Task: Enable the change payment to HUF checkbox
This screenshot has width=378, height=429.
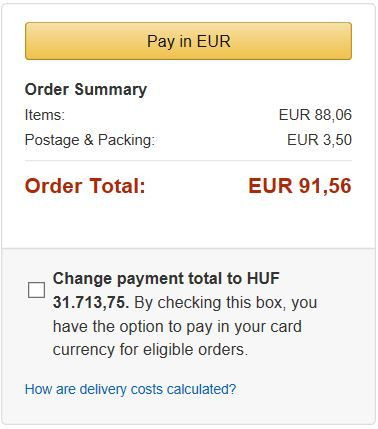Action: click(36, 290)
